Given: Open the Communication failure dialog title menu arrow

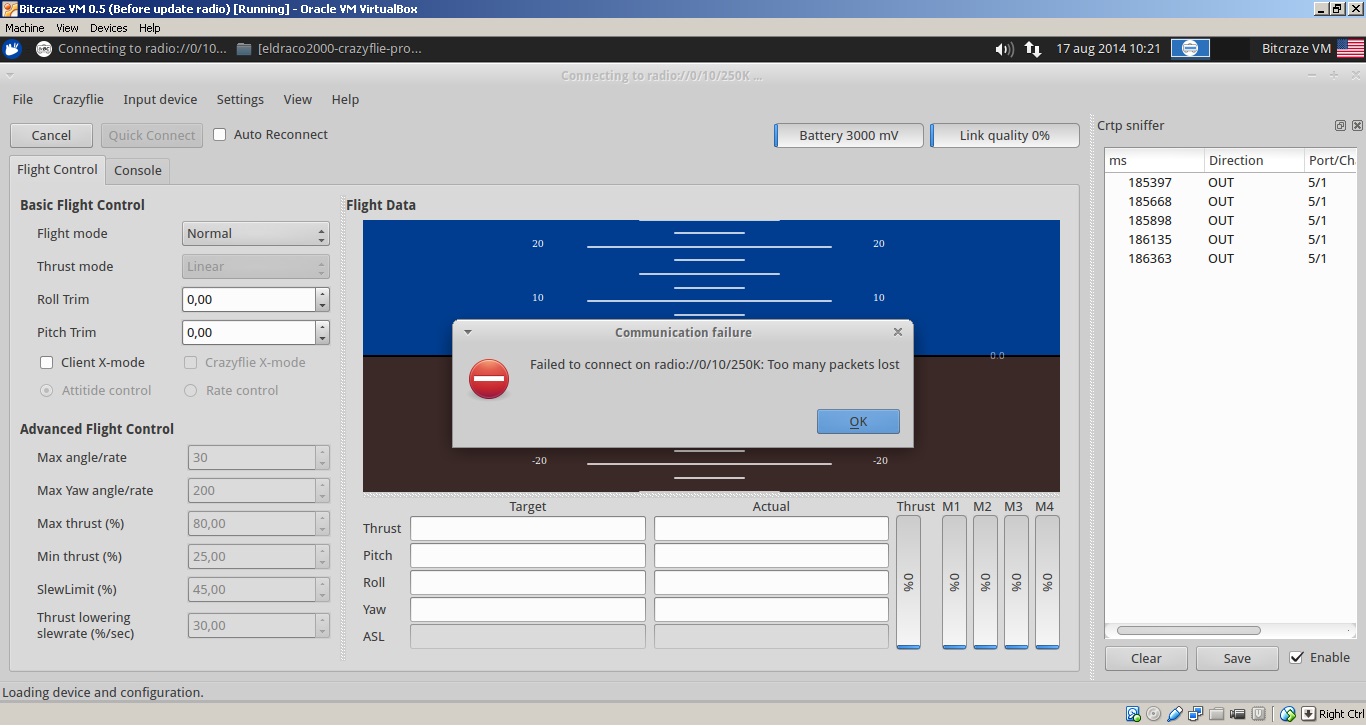Looking at the screenshot, I should (468, 332).
